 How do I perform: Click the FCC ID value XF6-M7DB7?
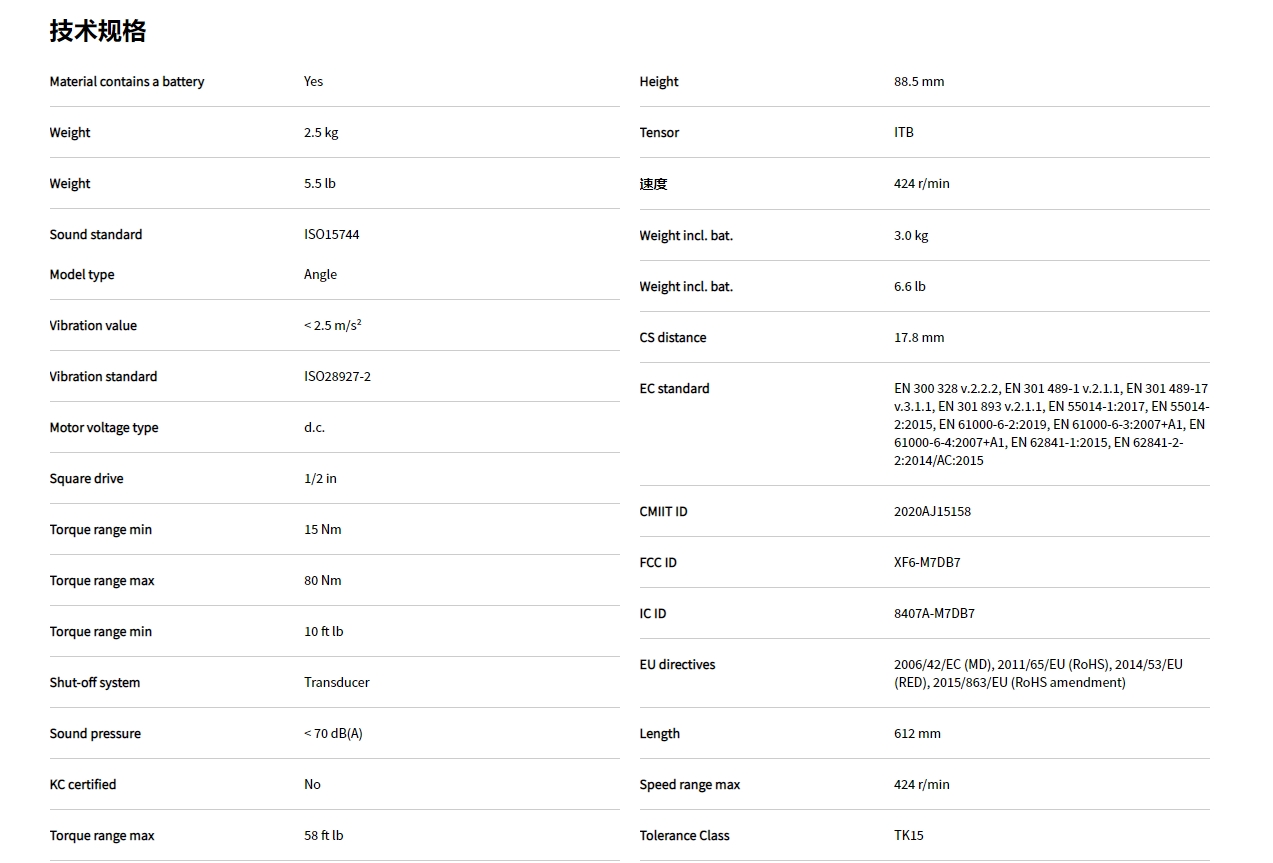coord(927,563)
